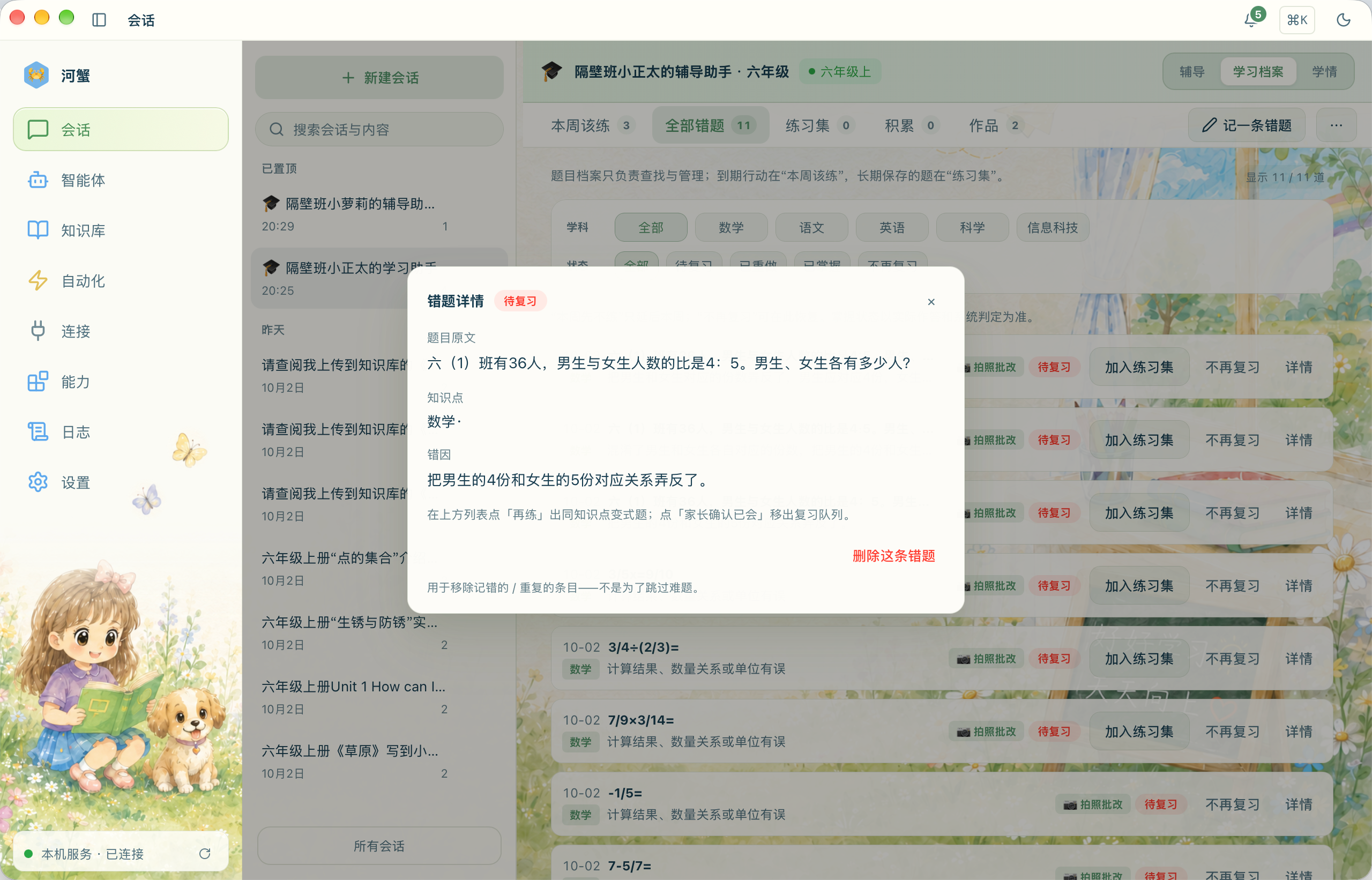Open 会话 in the sidebar
1372x880 pixels.
click(x=121, y=129)
